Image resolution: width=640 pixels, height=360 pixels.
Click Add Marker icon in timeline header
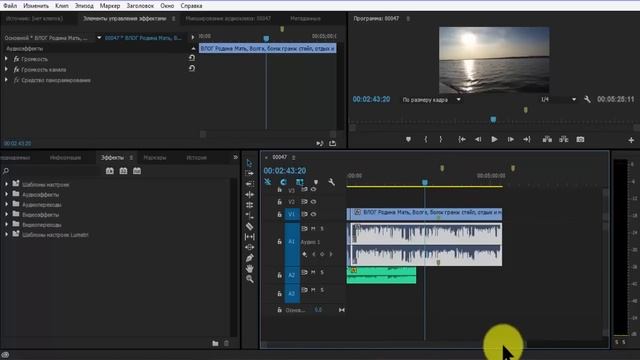pos(316,182)
